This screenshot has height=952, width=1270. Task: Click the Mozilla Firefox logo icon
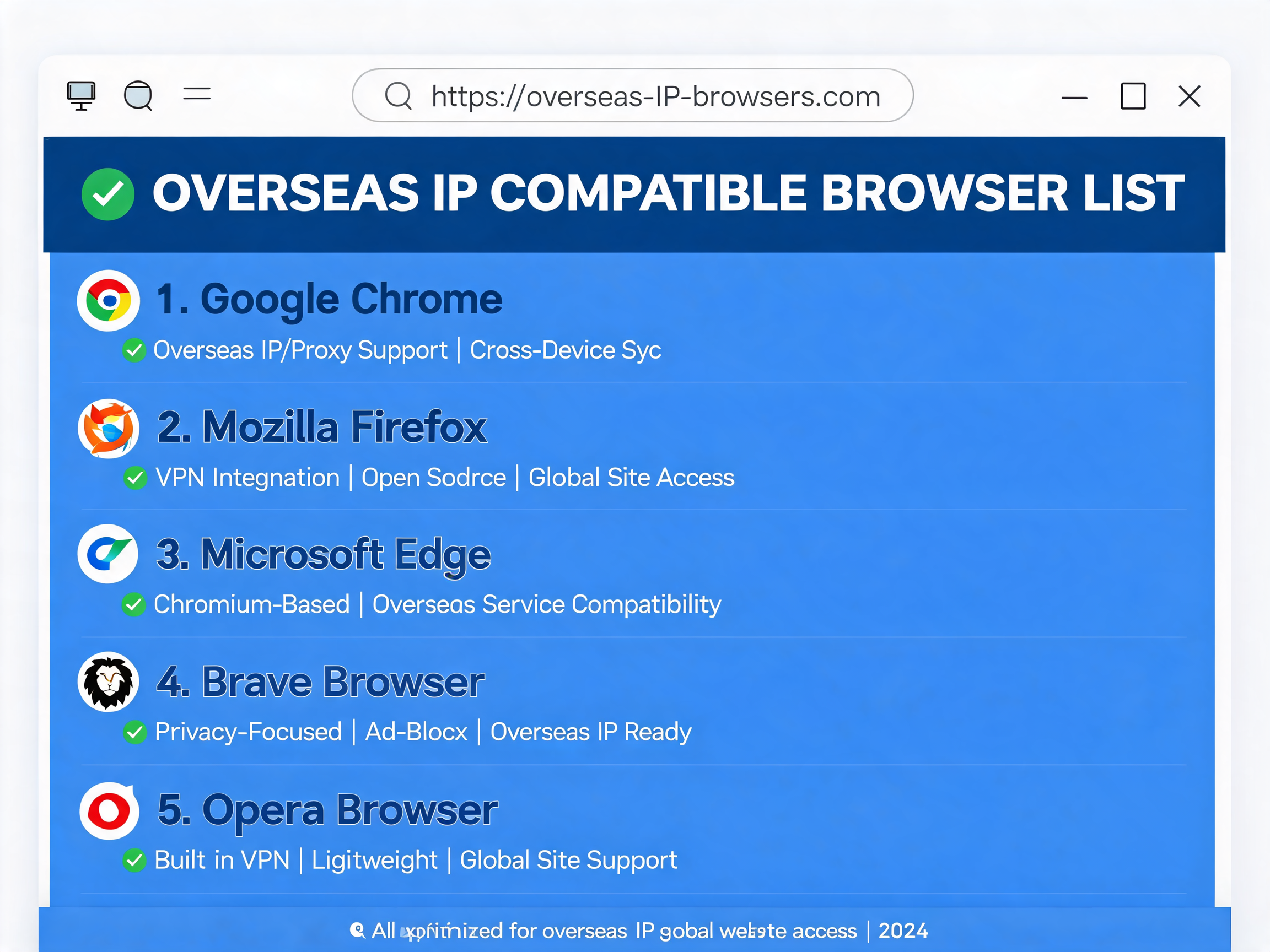click(x=109, y=429)
